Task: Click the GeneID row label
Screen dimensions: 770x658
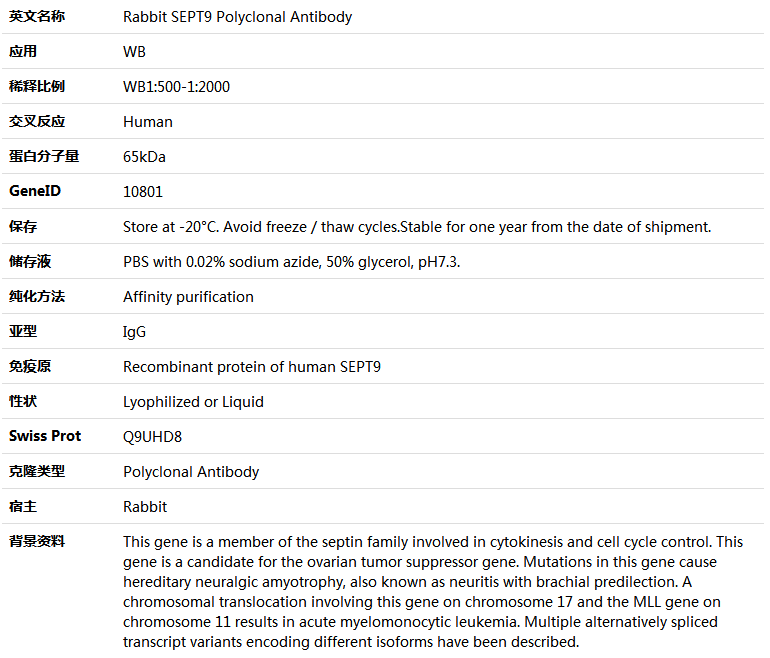Action: pyautogui.click(x=35, y=191)
